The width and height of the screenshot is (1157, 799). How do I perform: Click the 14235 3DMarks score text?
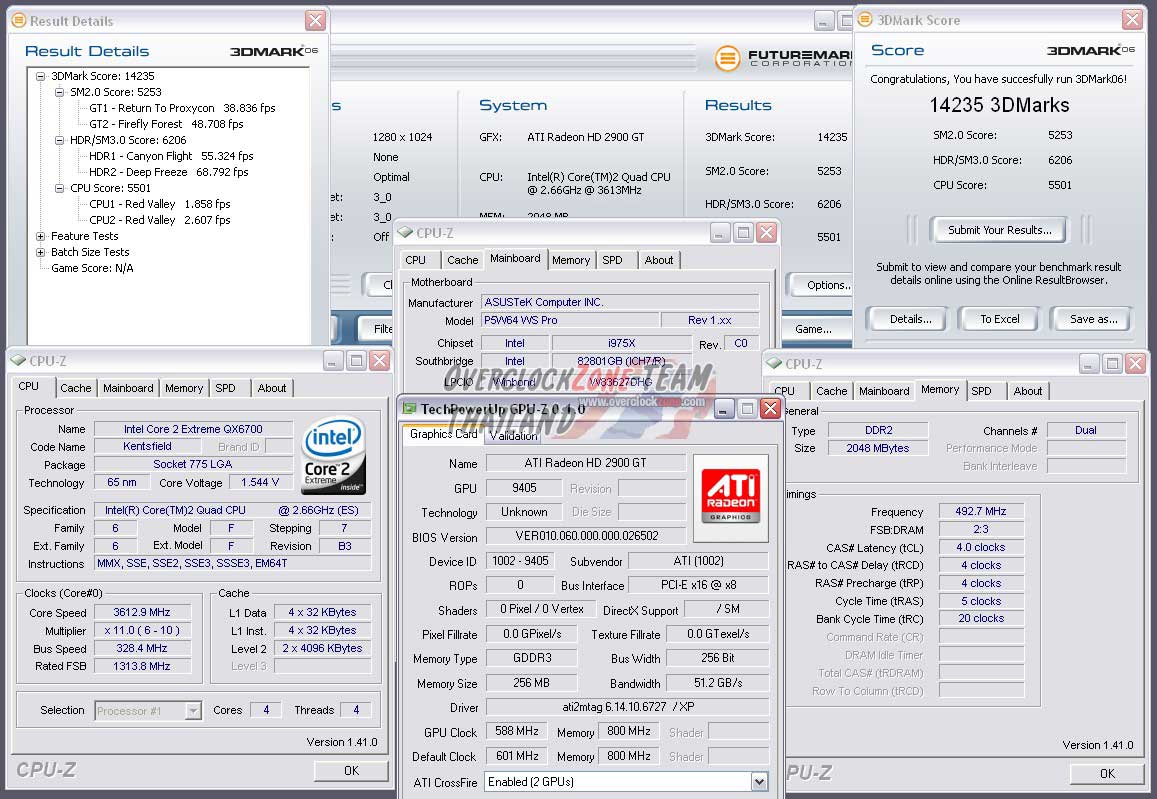point(999,105)
